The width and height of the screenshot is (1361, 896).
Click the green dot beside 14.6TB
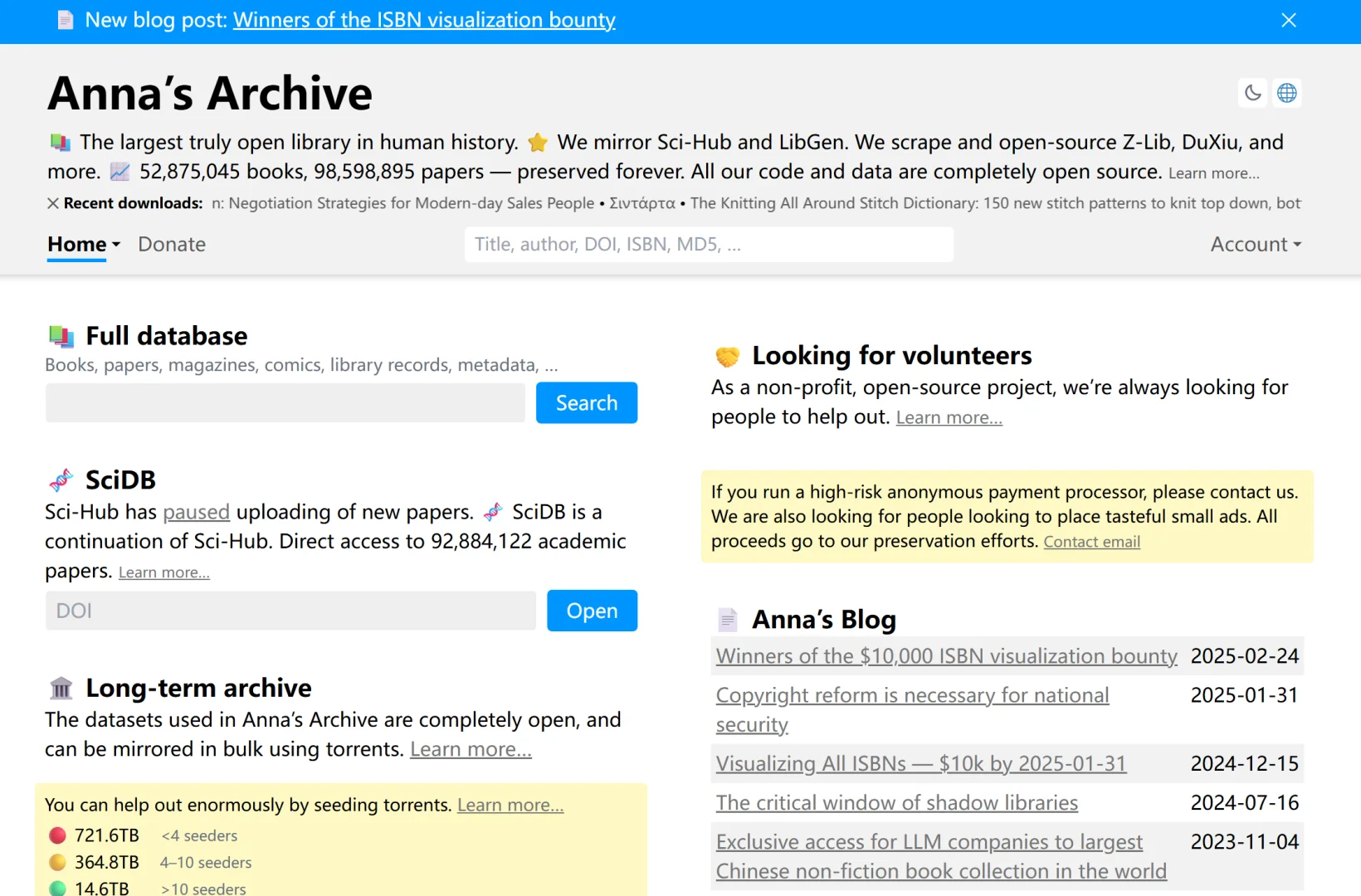(x=57, y=889)
